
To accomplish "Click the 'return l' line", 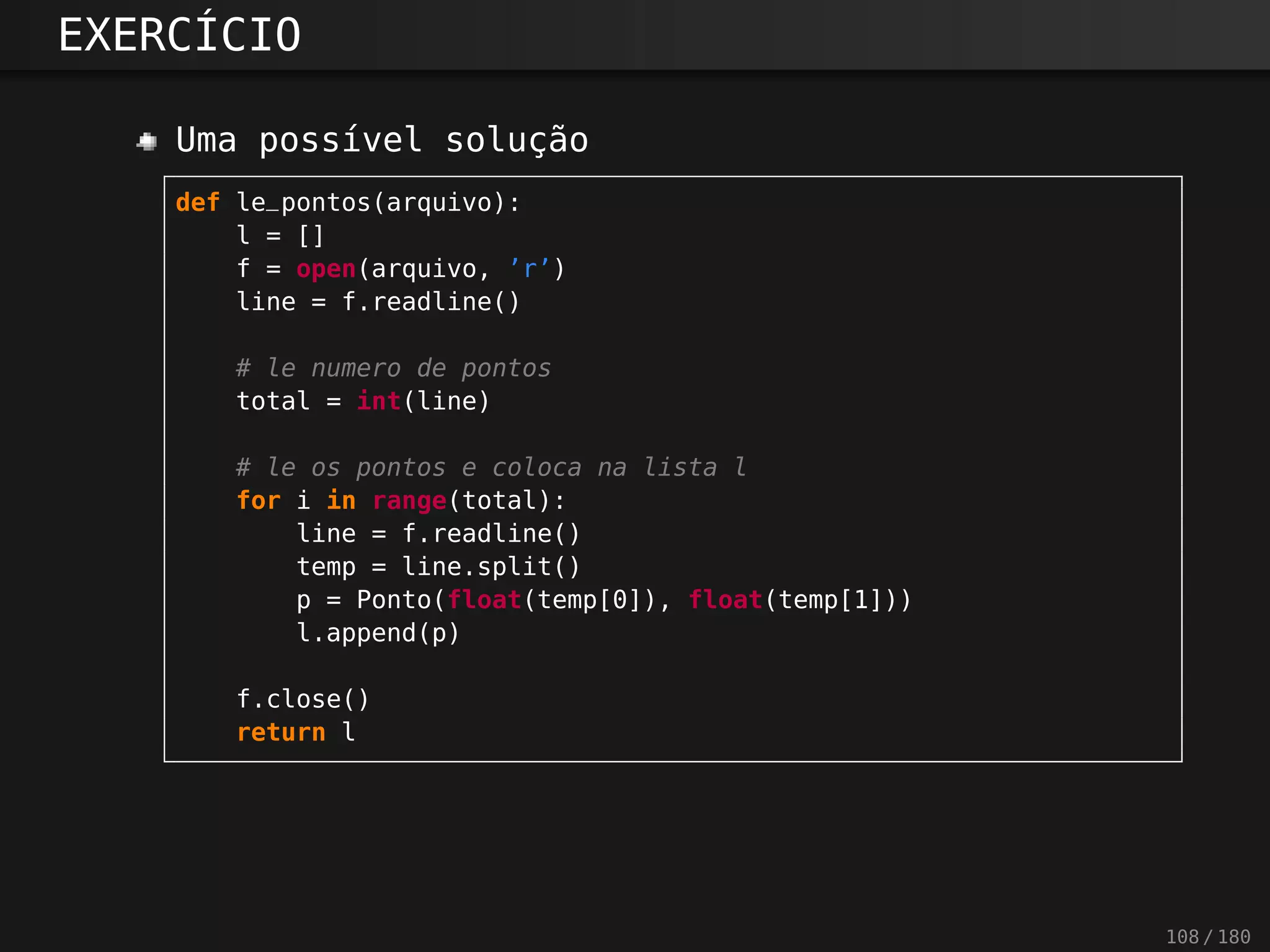I will point(296,732).
